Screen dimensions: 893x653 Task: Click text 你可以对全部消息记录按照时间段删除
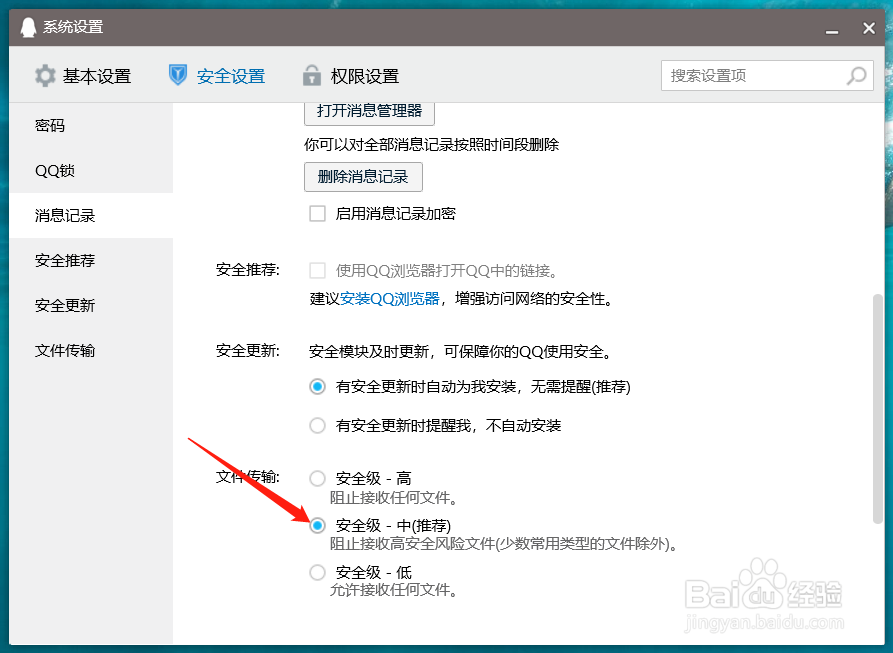[x=432, y=145]
